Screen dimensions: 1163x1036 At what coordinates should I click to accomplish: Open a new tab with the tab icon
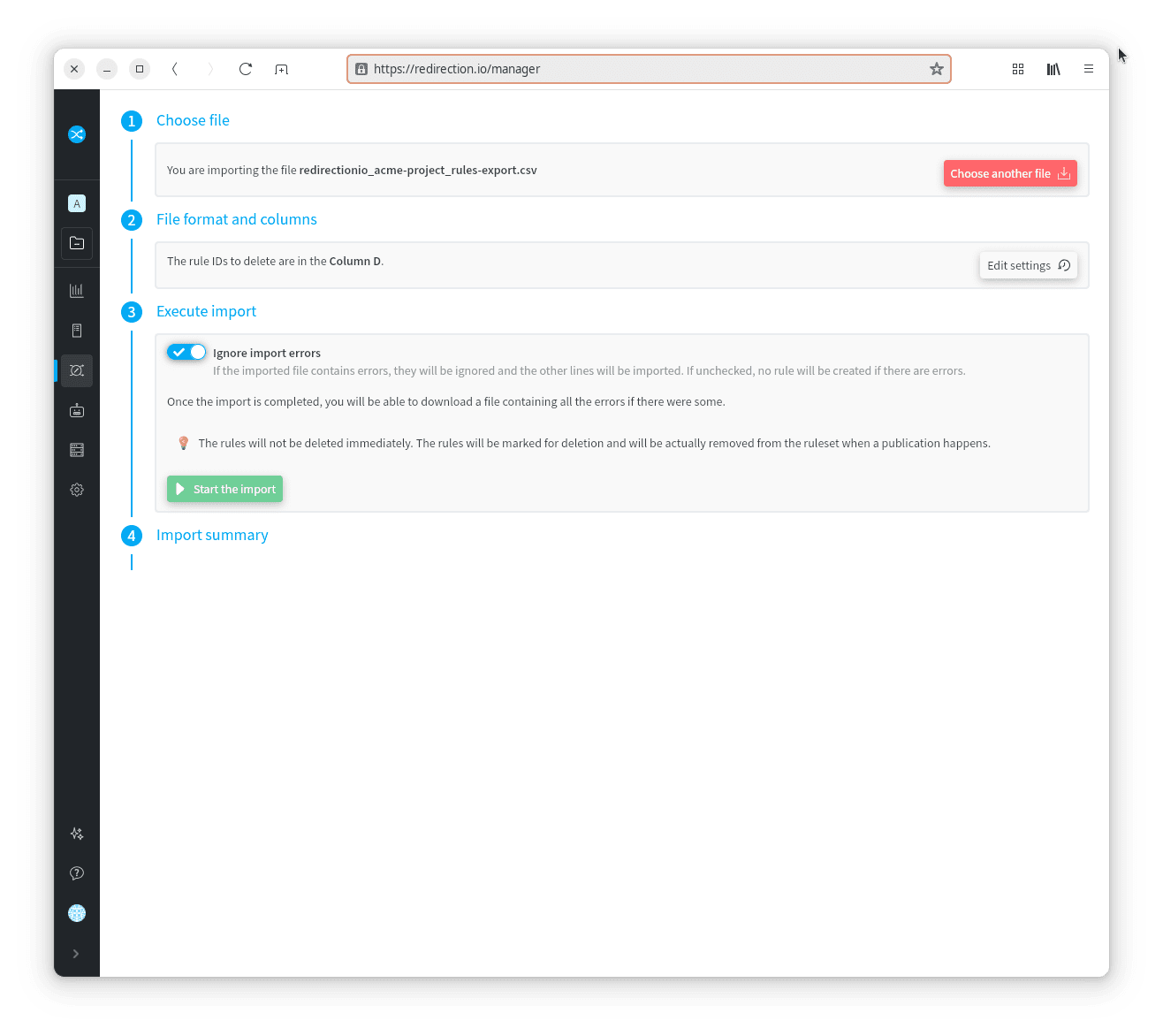click(281, 69)
